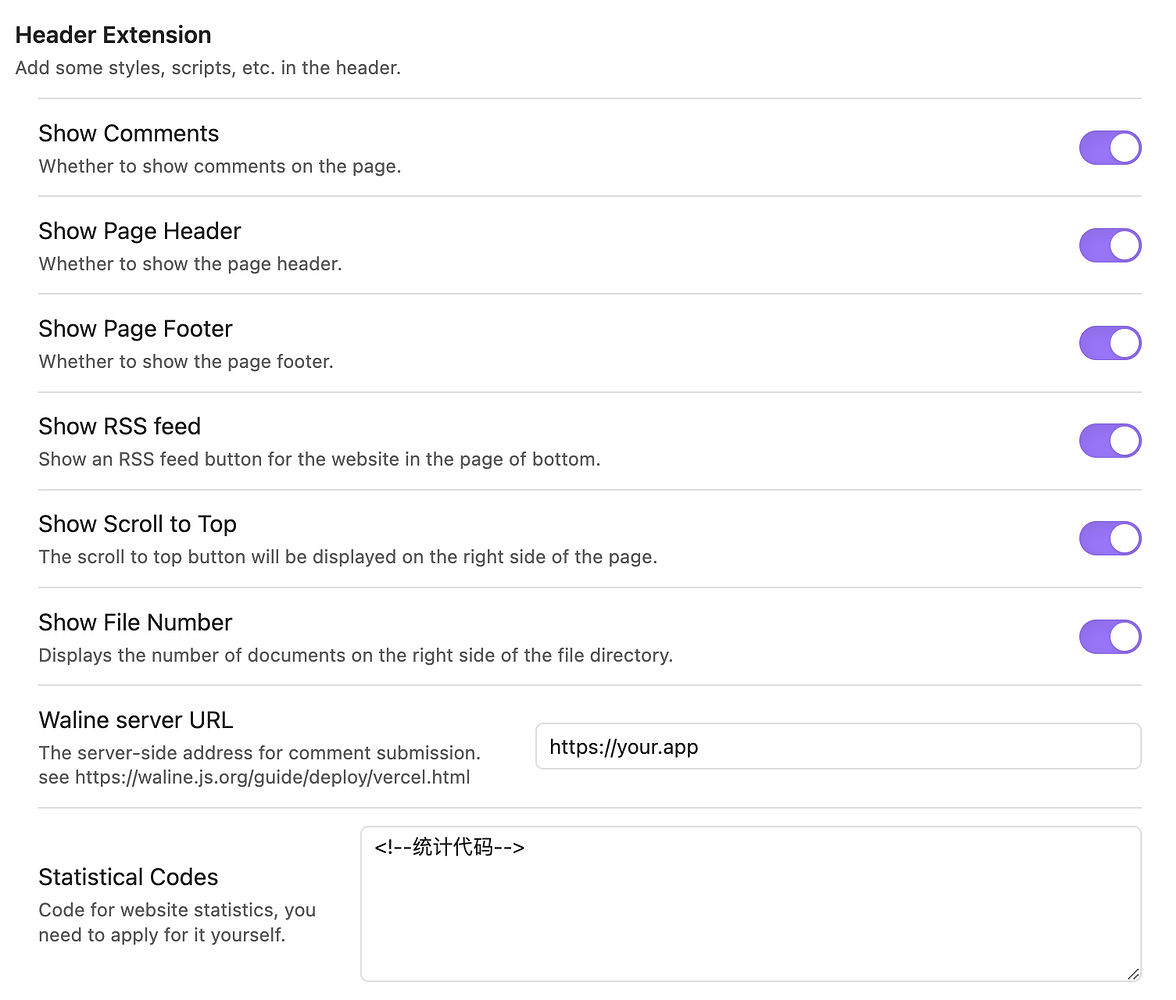Click the Waline server URL setting title
The height and width of the screenshot is (1000, 1176).
click(x=136, y=720)
